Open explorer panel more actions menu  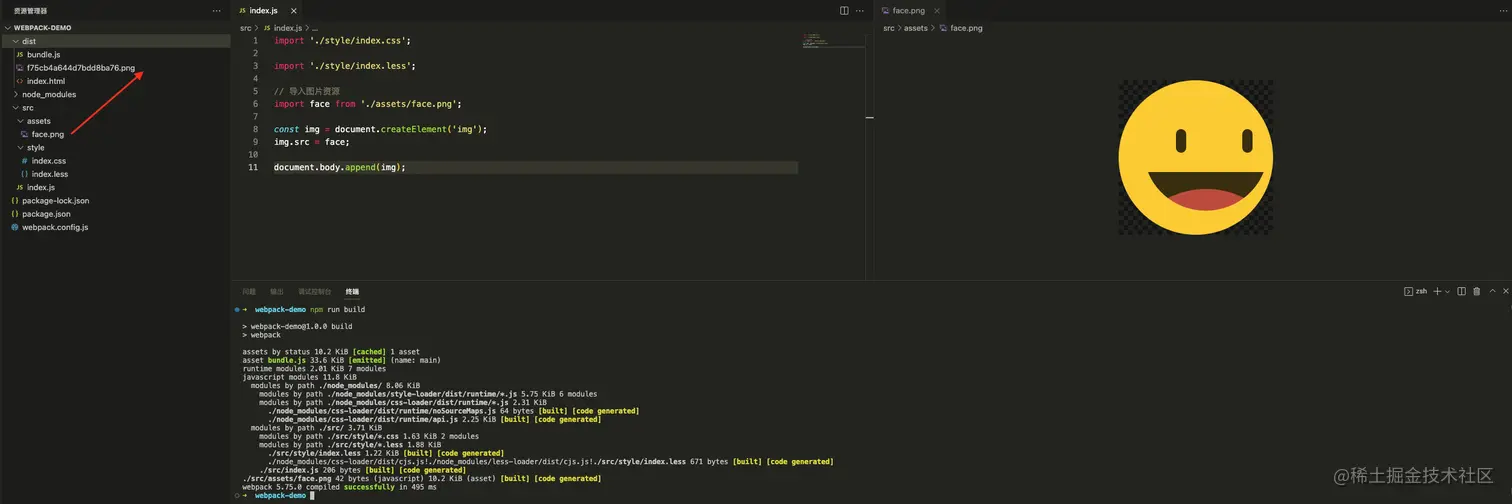(x=216, y=11)
